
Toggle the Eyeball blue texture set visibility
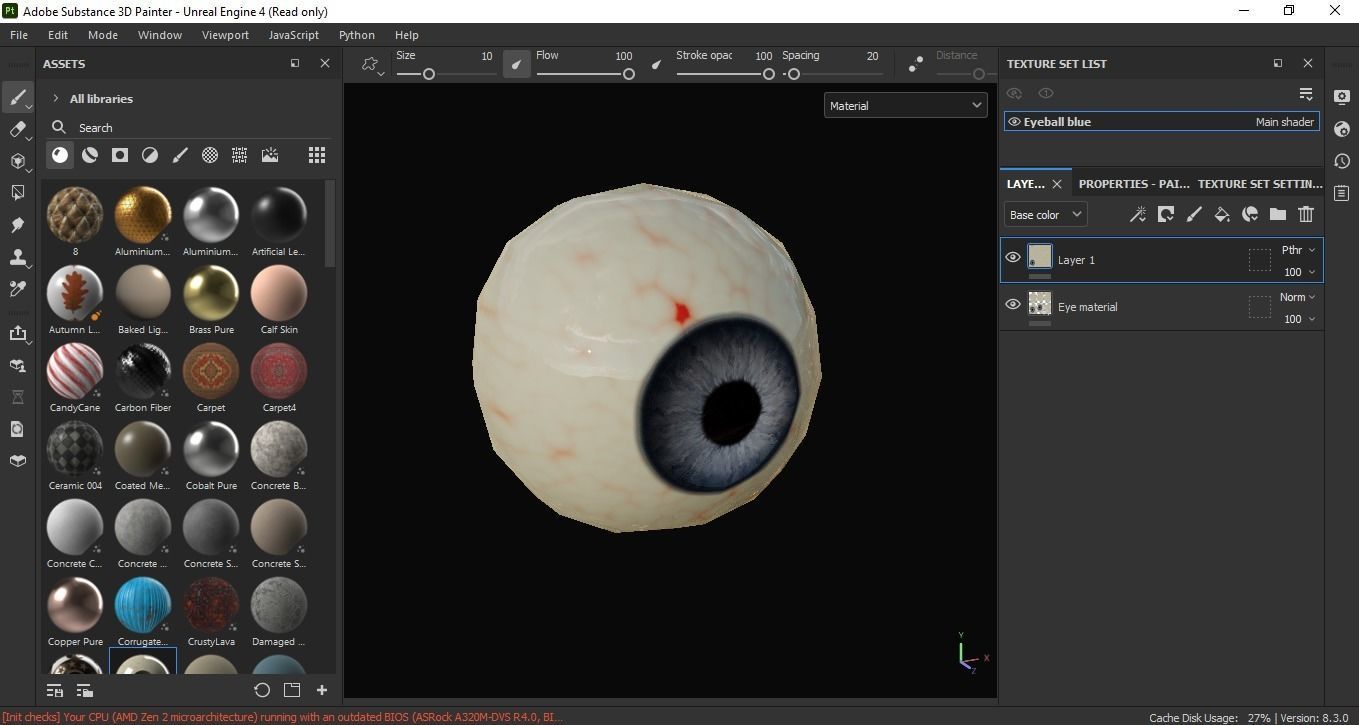click(1013, 121)
